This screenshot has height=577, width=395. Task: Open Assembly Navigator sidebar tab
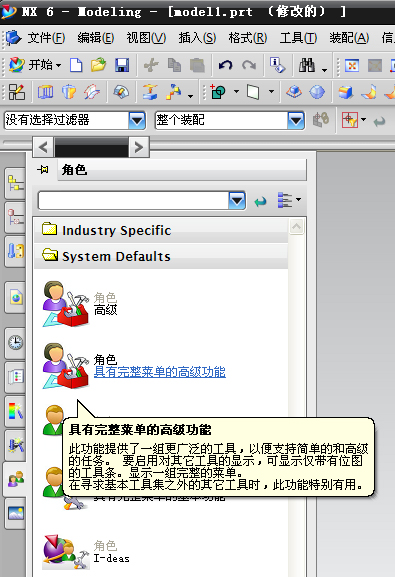(16, 184)
